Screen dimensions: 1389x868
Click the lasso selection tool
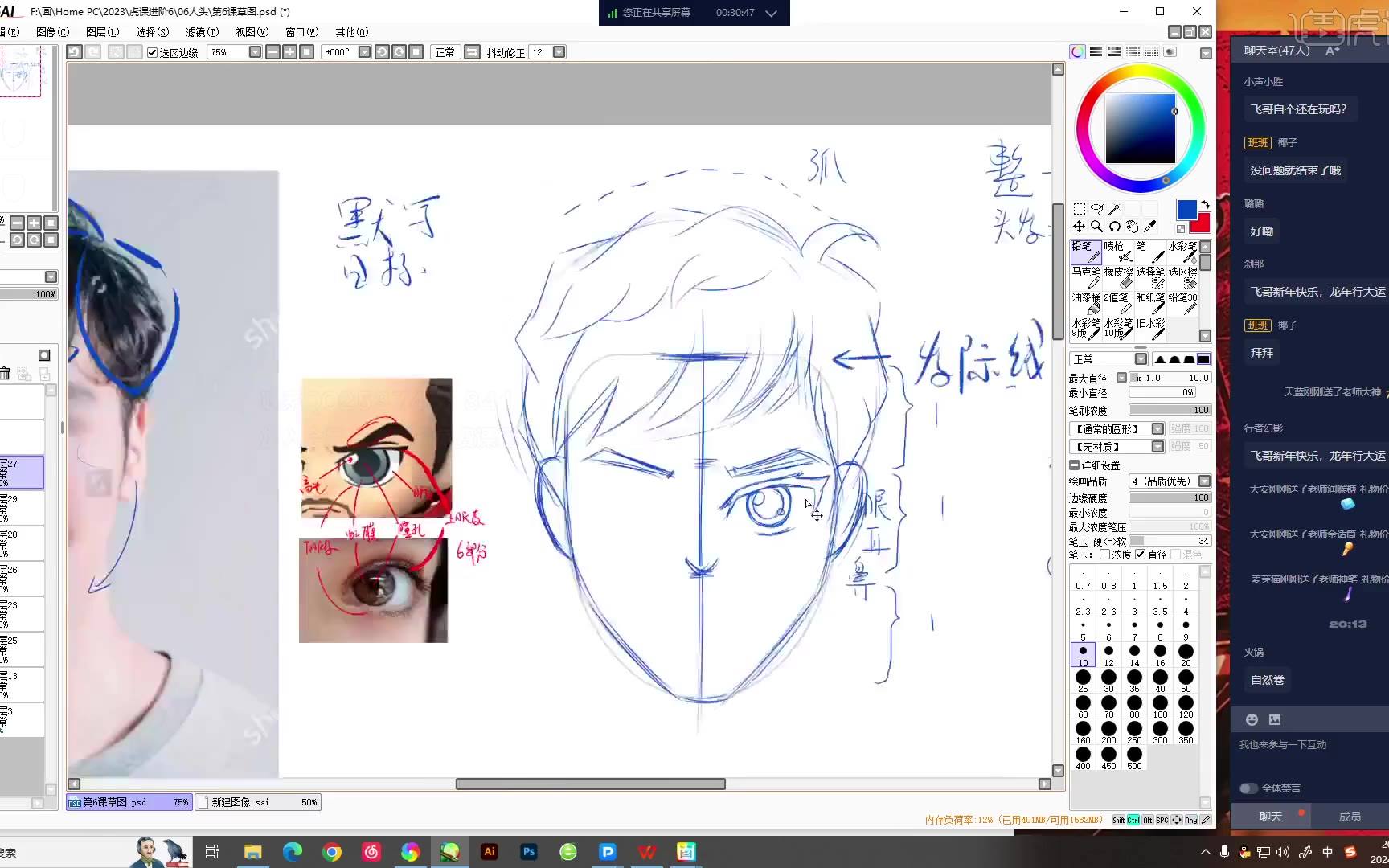coord(1096,209)
